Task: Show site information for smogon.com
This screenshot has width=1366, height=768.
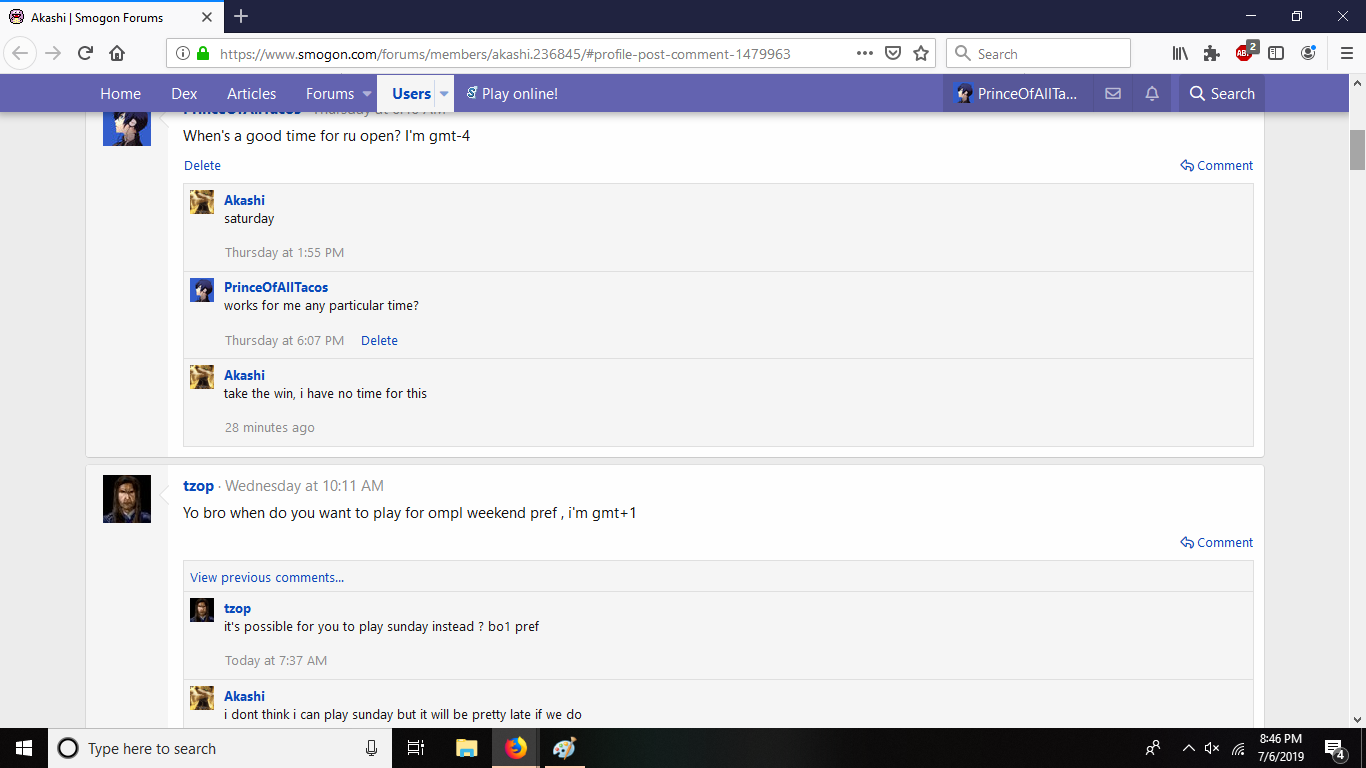Action: point(183,53)
